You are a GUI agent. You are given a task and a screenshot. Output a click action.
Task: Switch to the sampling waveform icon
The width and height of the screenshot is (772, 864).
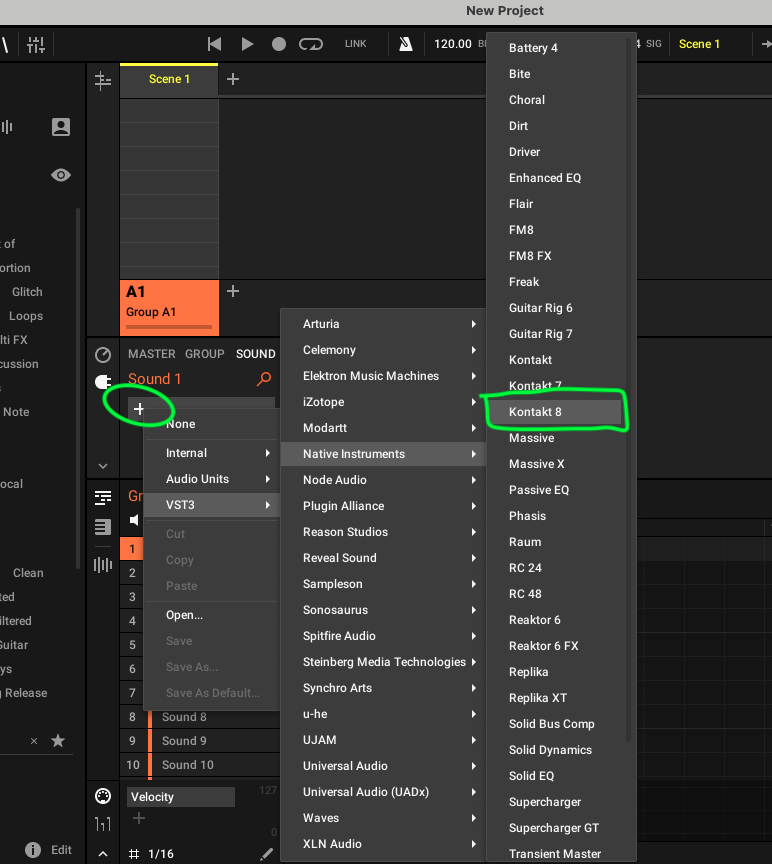(x=103, y=565)
